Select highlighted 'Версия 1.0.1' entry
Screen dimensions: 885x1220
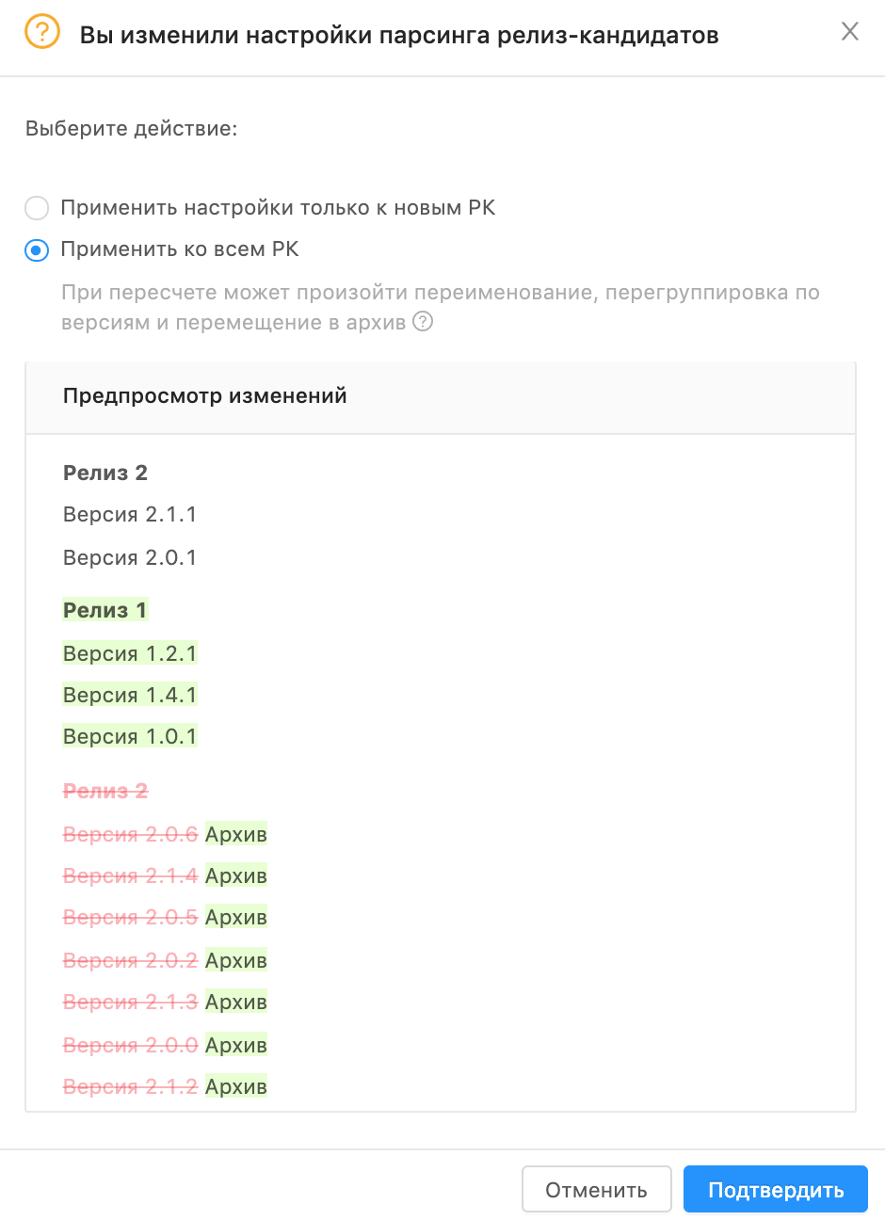point(130,737)
